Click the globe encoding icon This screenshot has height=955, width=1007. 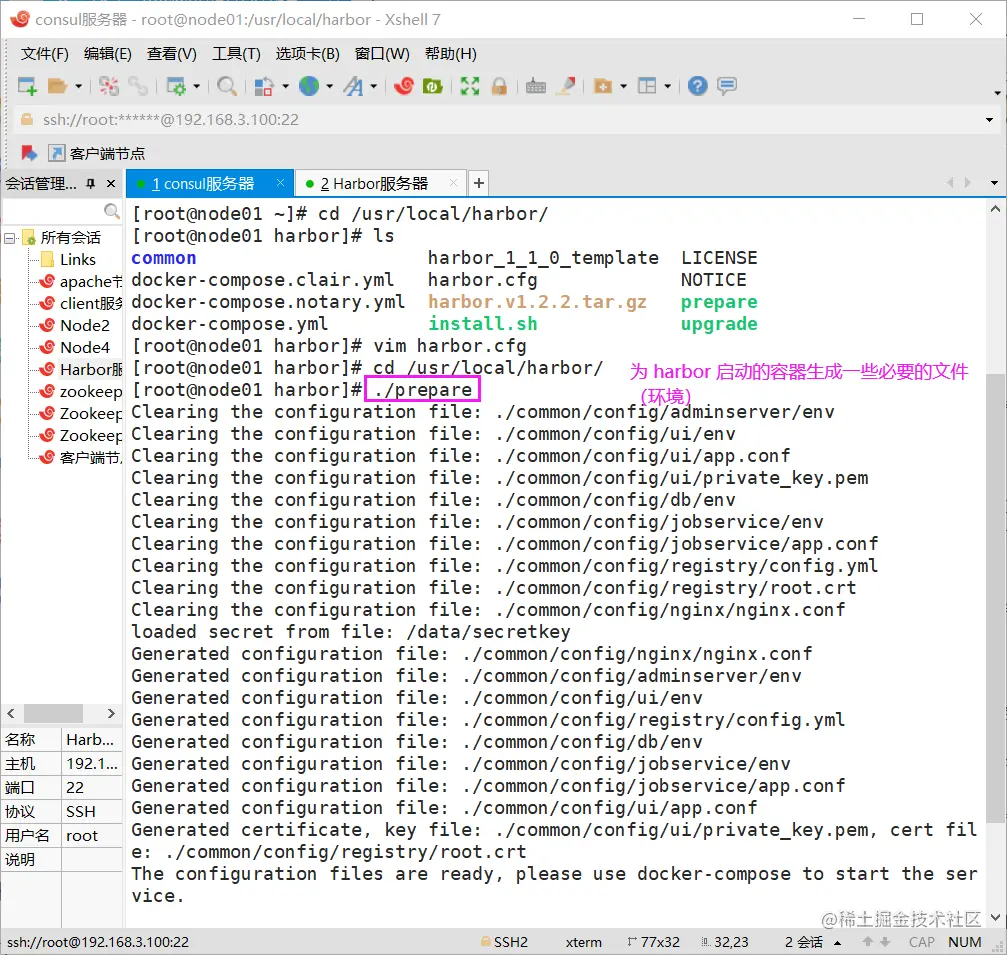[x=309, y=85]
